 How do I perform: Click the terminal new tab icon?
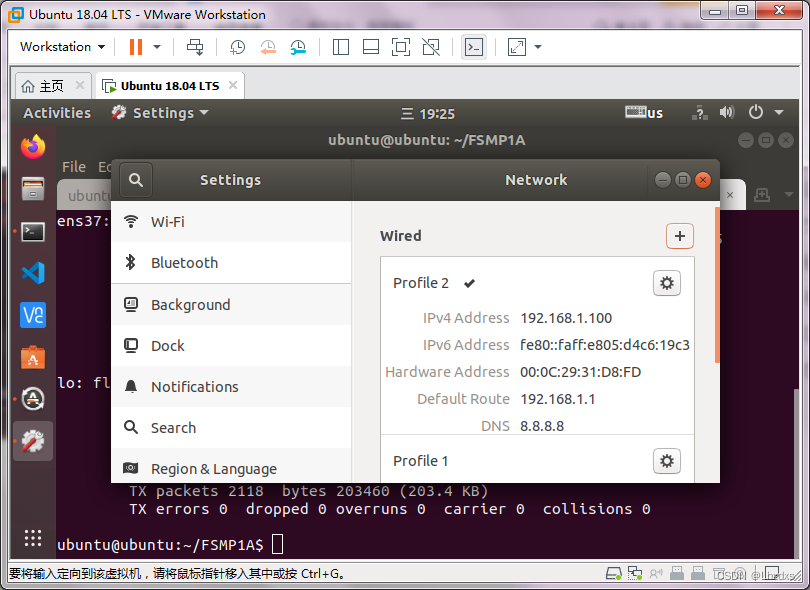tap(762, 195)
